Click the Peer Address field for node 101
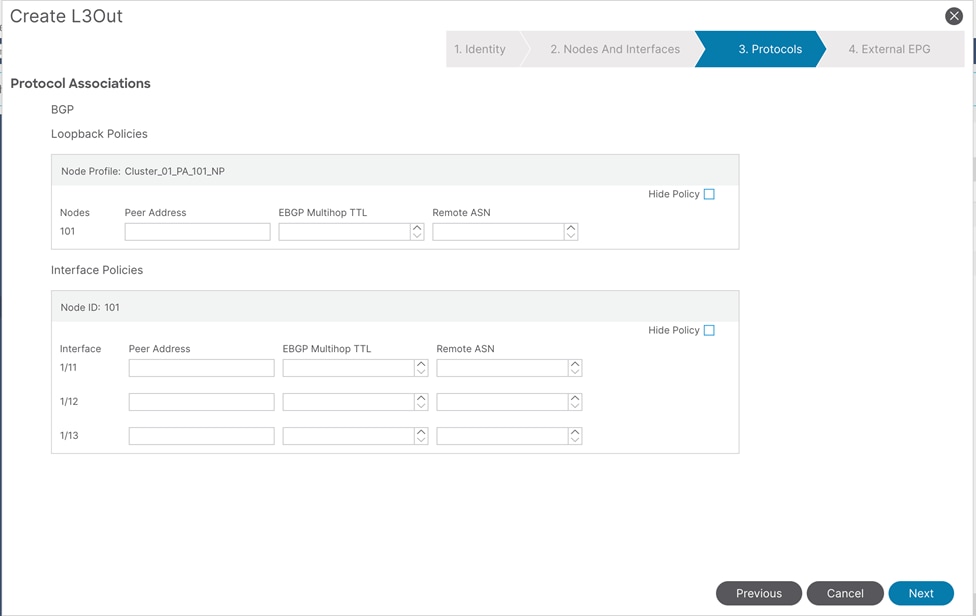 197,231
